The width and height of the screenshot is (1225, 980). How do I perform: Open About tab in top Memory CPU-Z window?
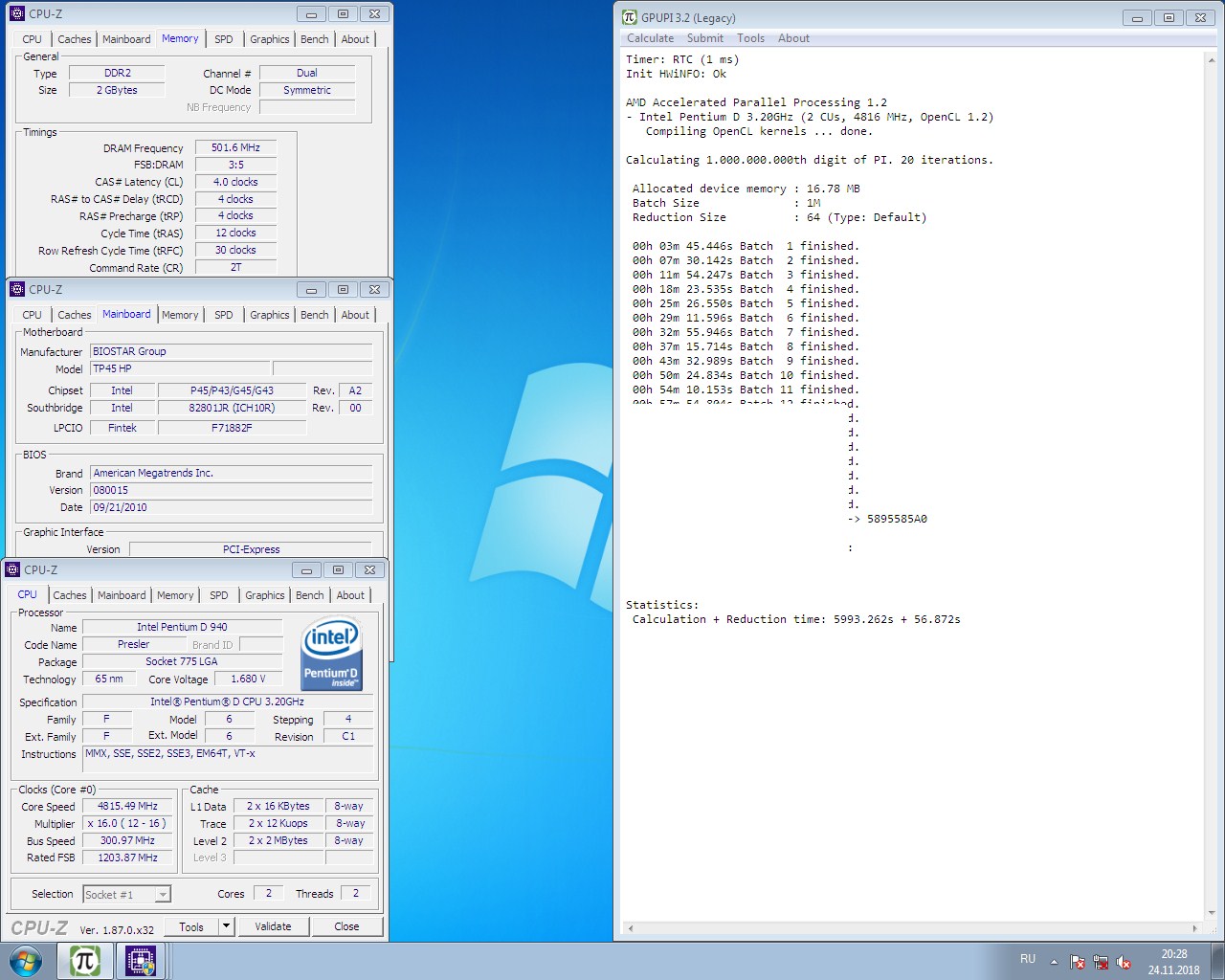coord(355,39)
